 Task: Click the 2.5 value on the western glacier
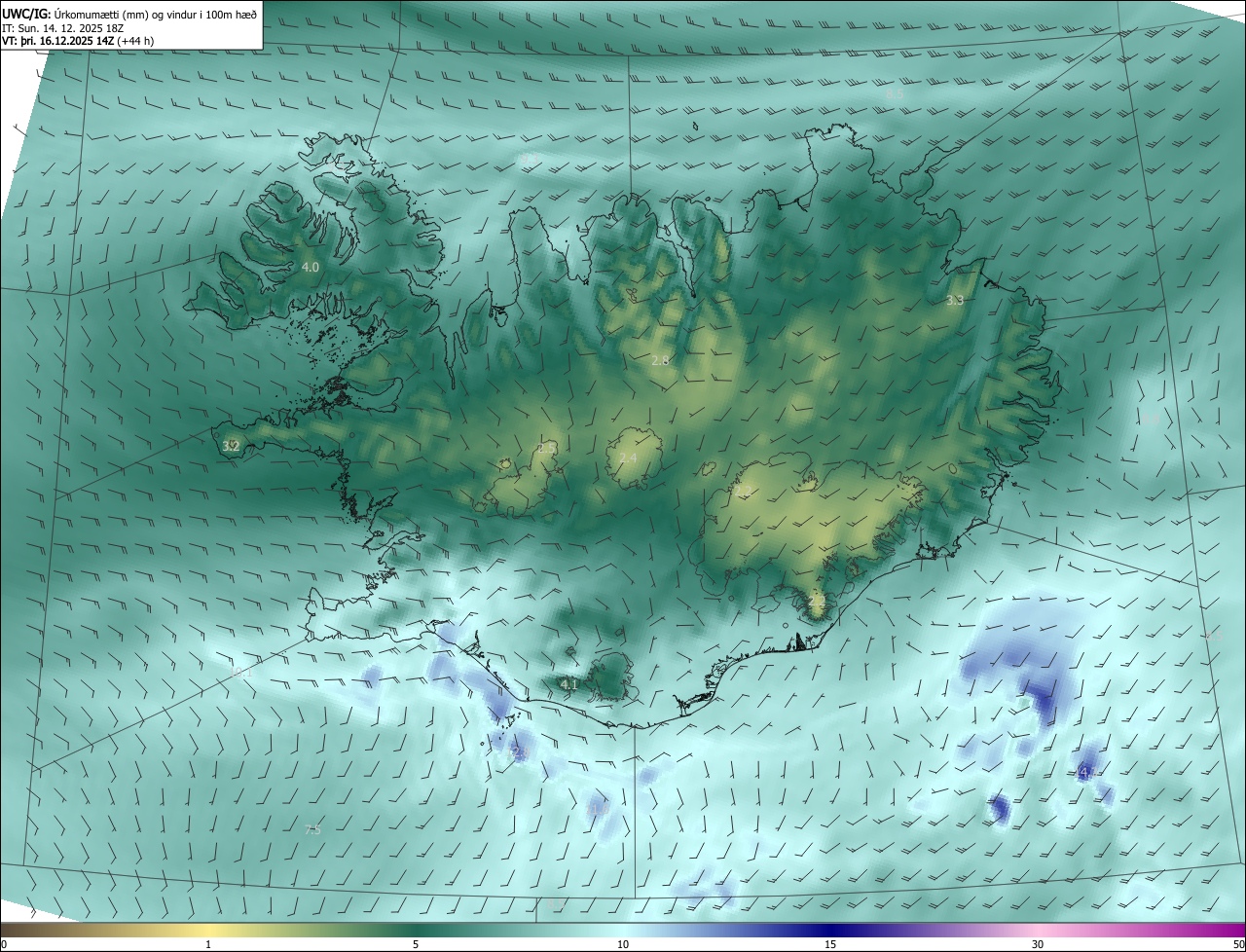pos(548,449)
